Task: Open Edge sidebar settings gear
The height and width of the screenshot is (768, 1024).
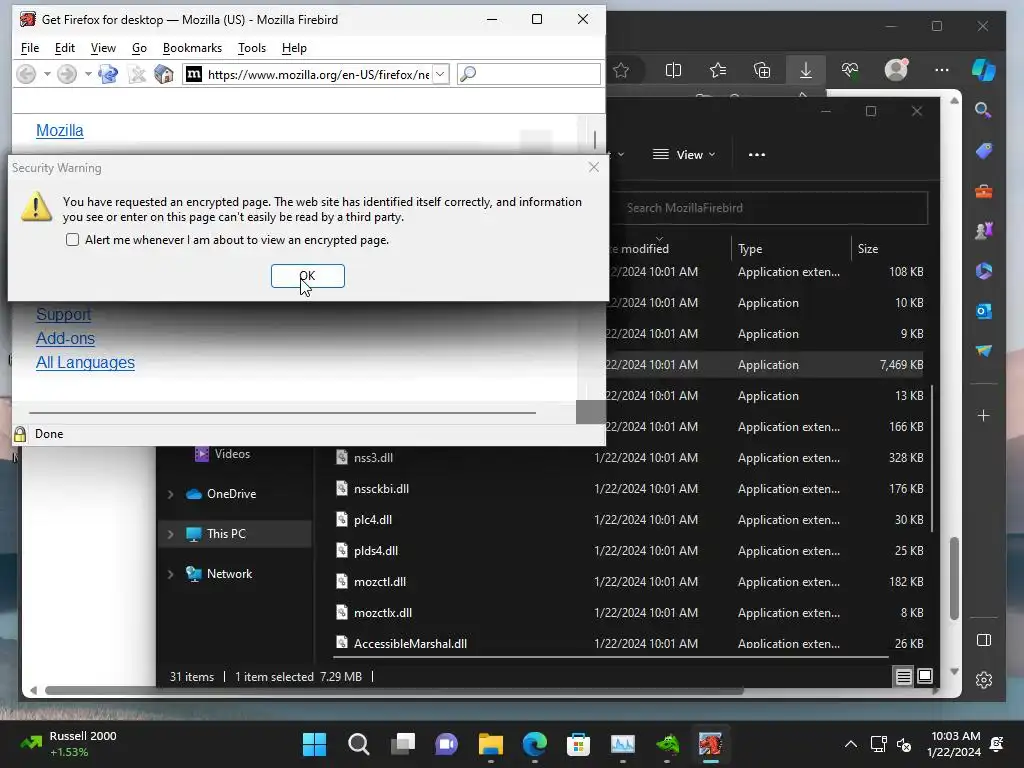Action: [x=984, y=680]
